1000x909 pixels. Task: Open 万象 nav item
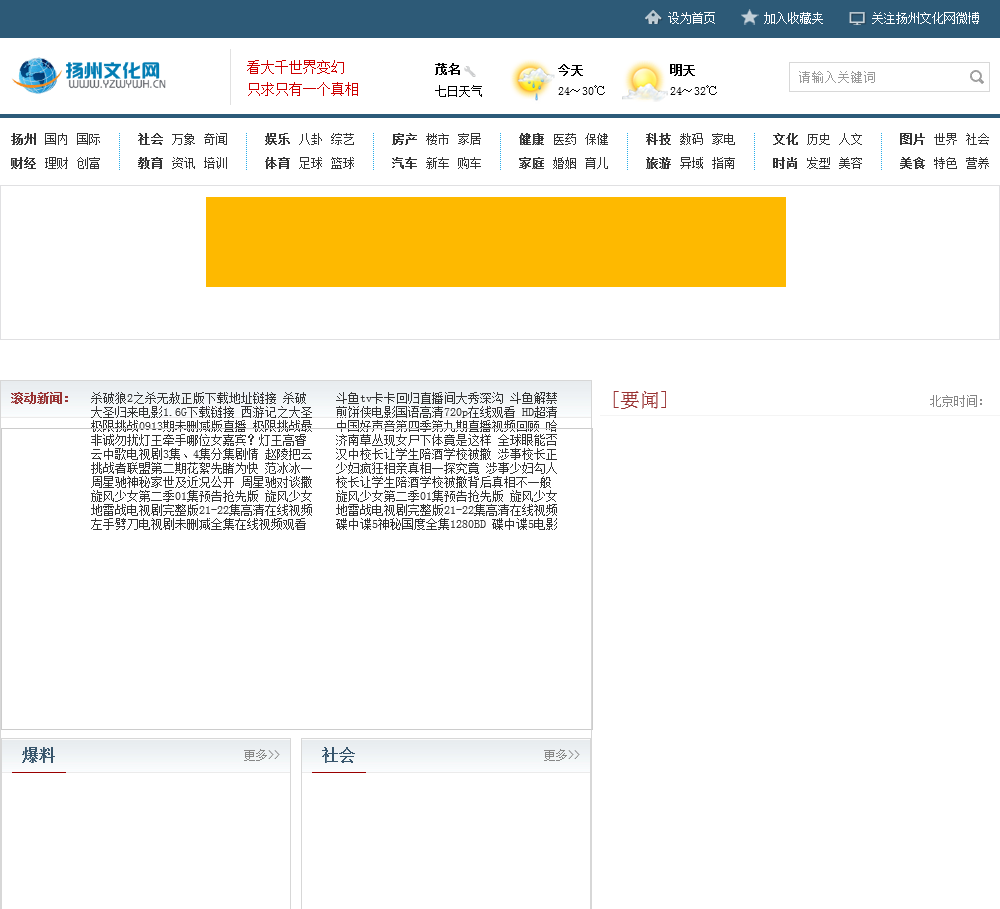pyautogui.click(x=183, y=139)
